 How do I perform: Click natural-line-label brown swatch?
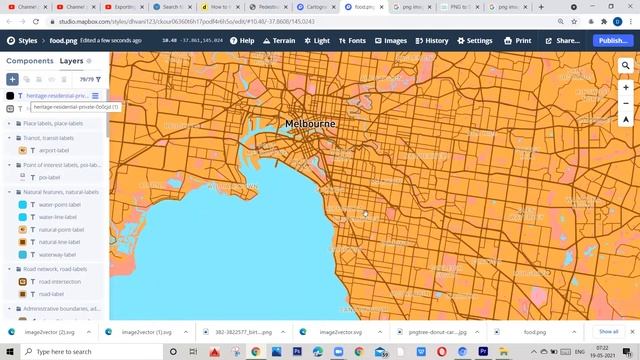pyautogui.click(x=23, y=242)
